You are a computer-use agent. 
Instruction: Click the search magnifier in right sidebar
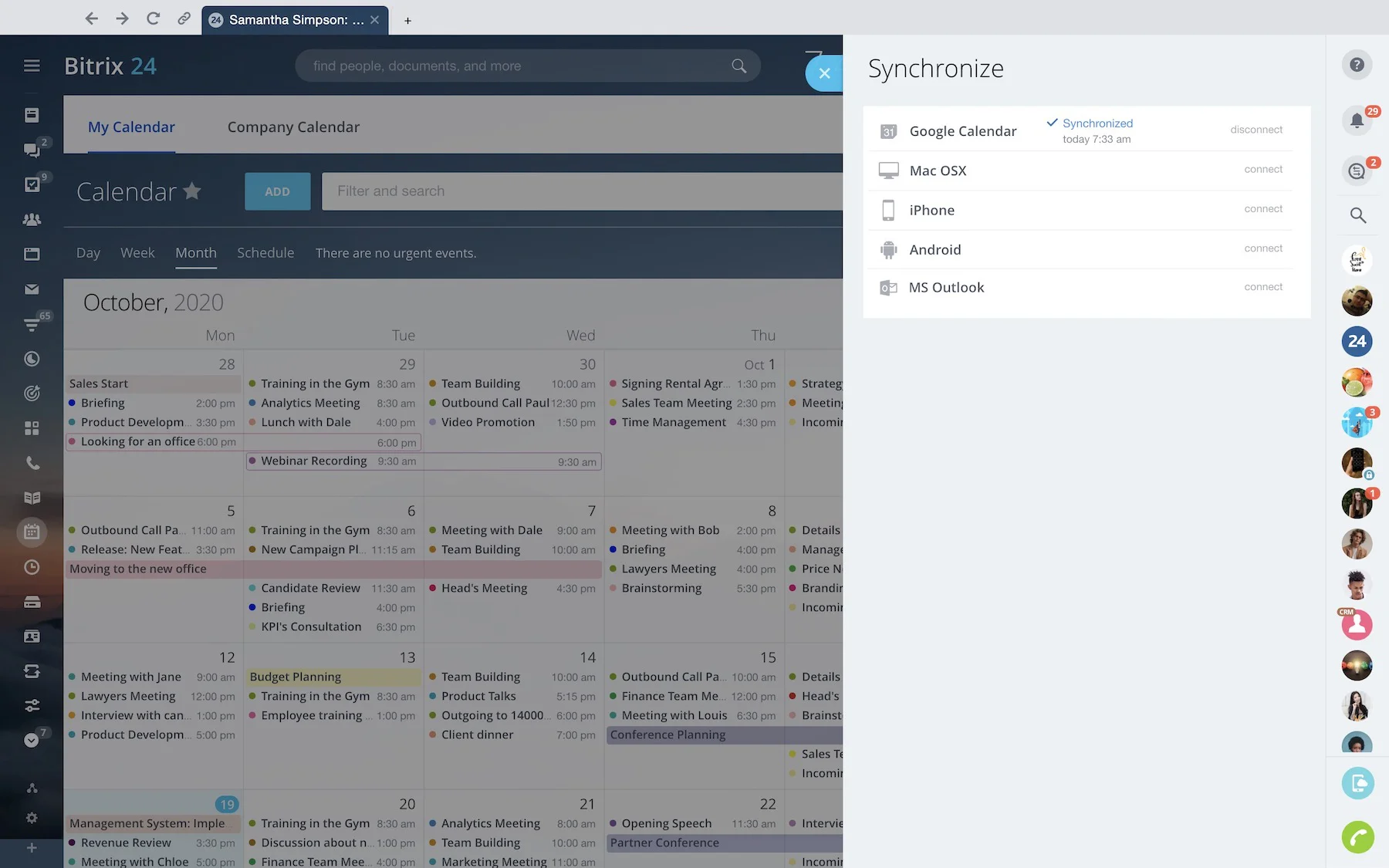tap(1357, 215)
